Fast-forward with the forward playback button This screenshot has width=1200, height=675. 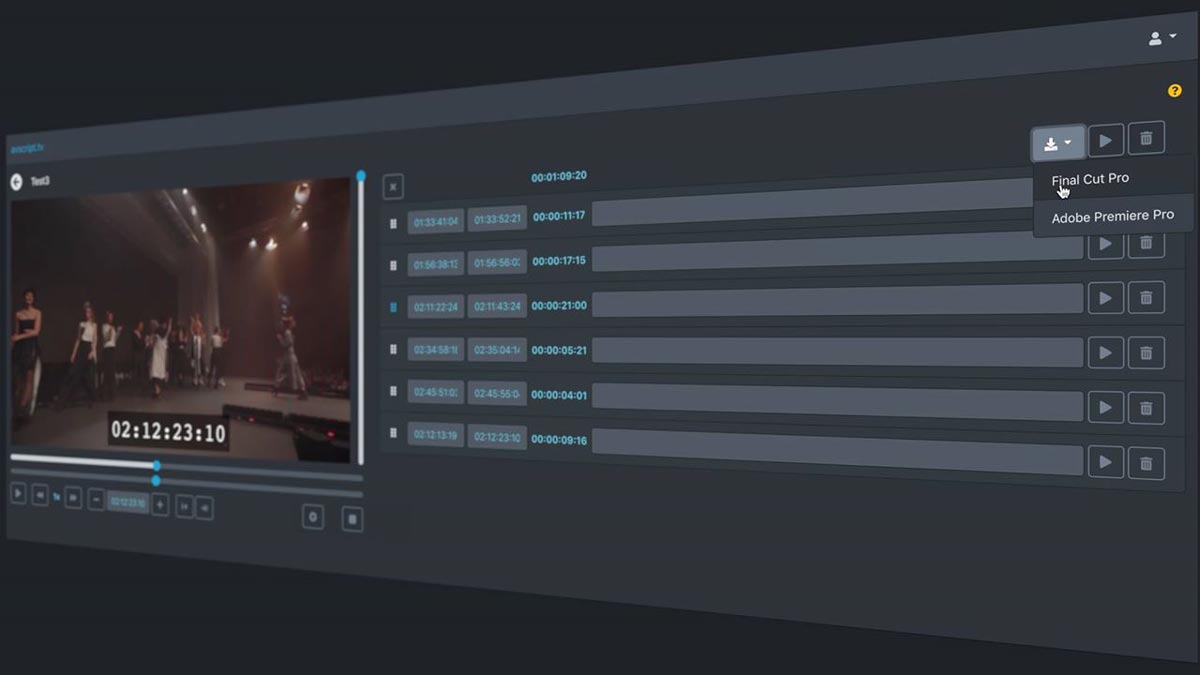point(73,497)
